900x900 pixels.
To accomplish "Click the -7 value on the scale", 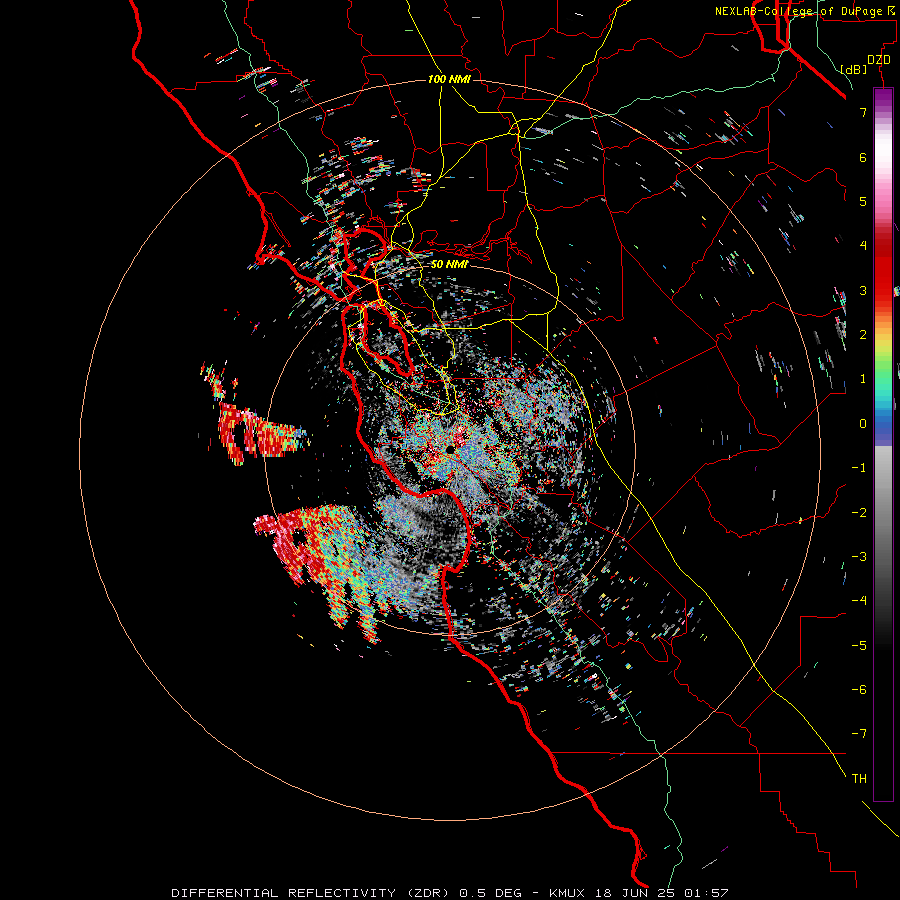I will [x=859, y=734].
